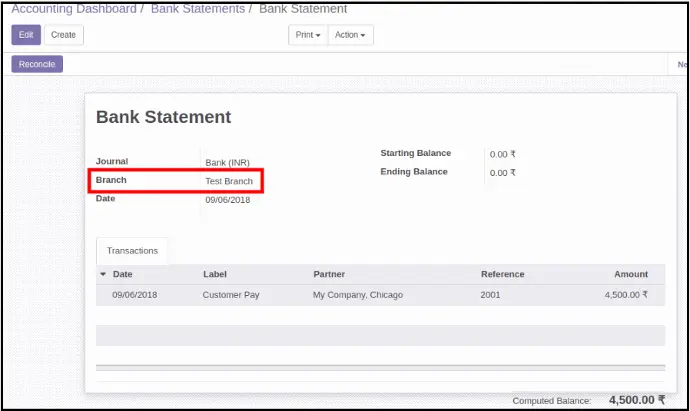Screen dimensions: 690x411
Task: Navigate to Bank Statements breadcrumb
Action: point(198,9)
